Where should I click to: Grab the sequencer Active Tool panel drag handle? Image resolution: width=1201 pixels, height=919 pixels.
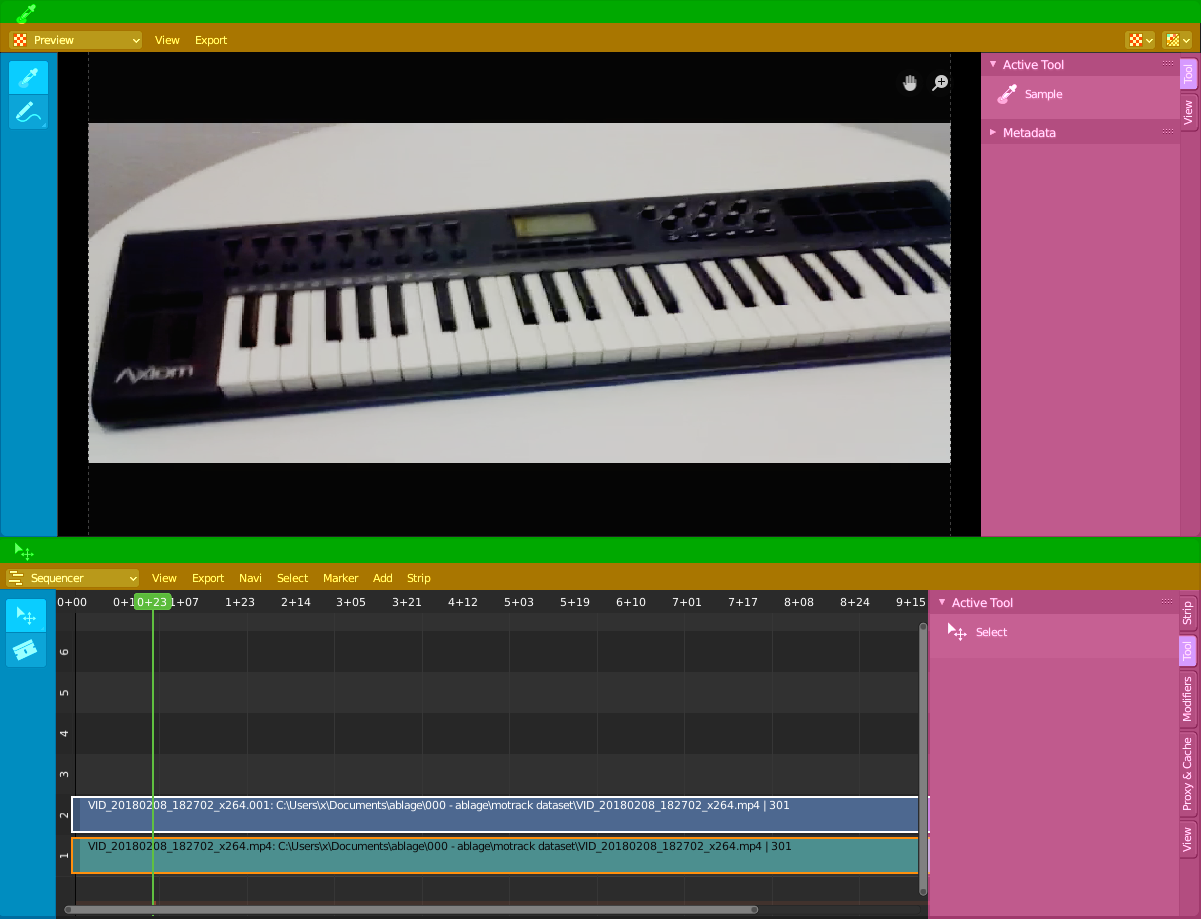pos(1167,602)
